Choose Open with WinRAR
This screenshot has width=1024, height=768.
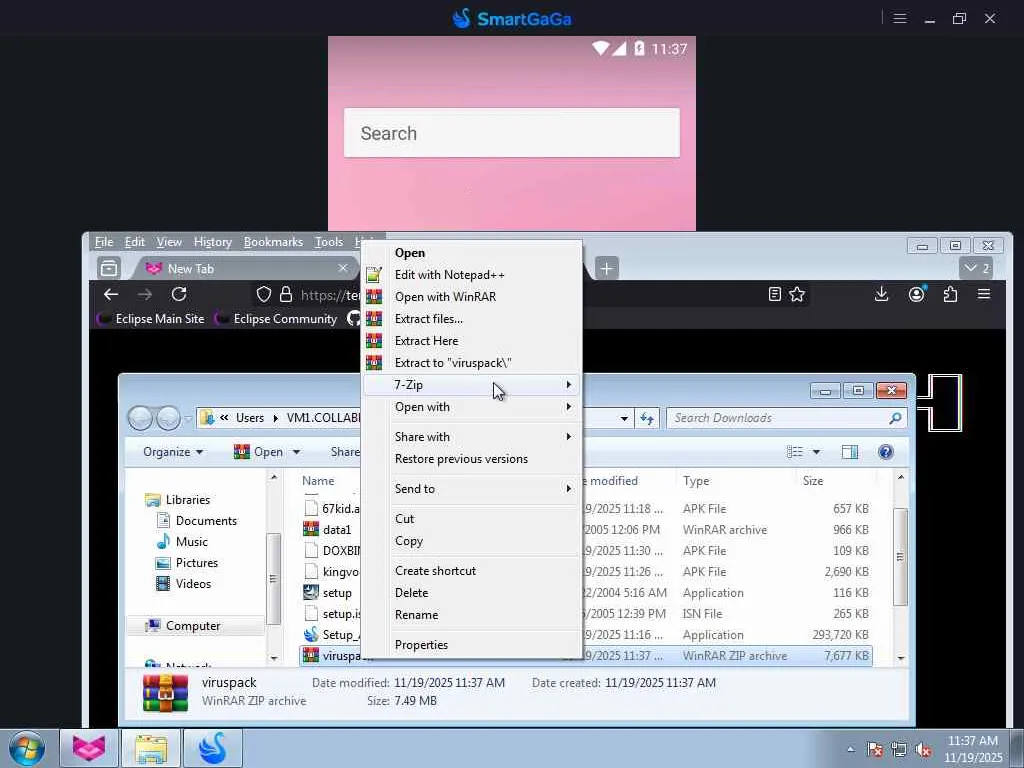[x=472, y=296]
